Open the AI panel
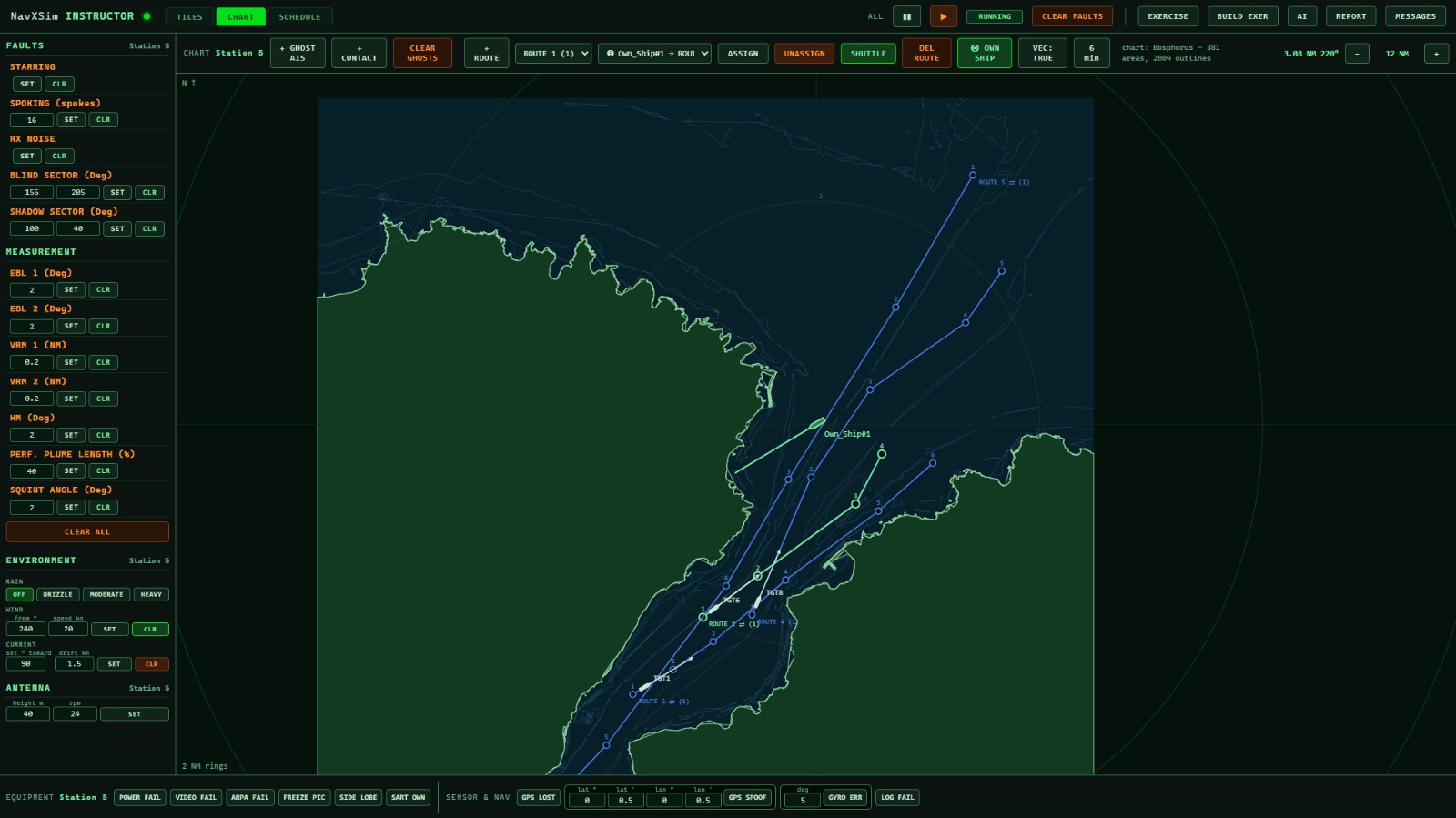 pyautogui.click(x=1301, y=16)
